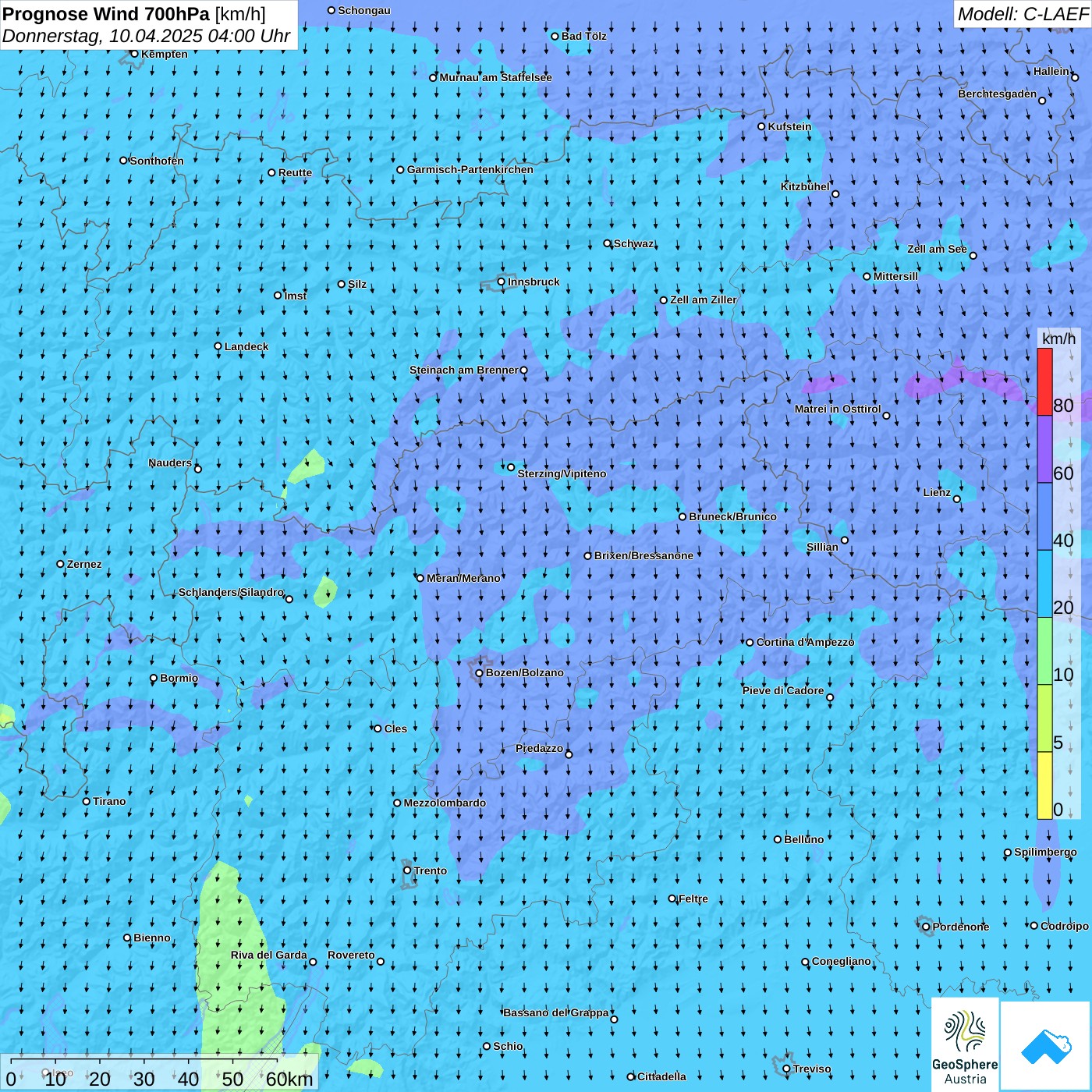Viewport: 1092px width, 1092px height.
Task: Select the Mezzolombardo label
Action: coord(445,803)
